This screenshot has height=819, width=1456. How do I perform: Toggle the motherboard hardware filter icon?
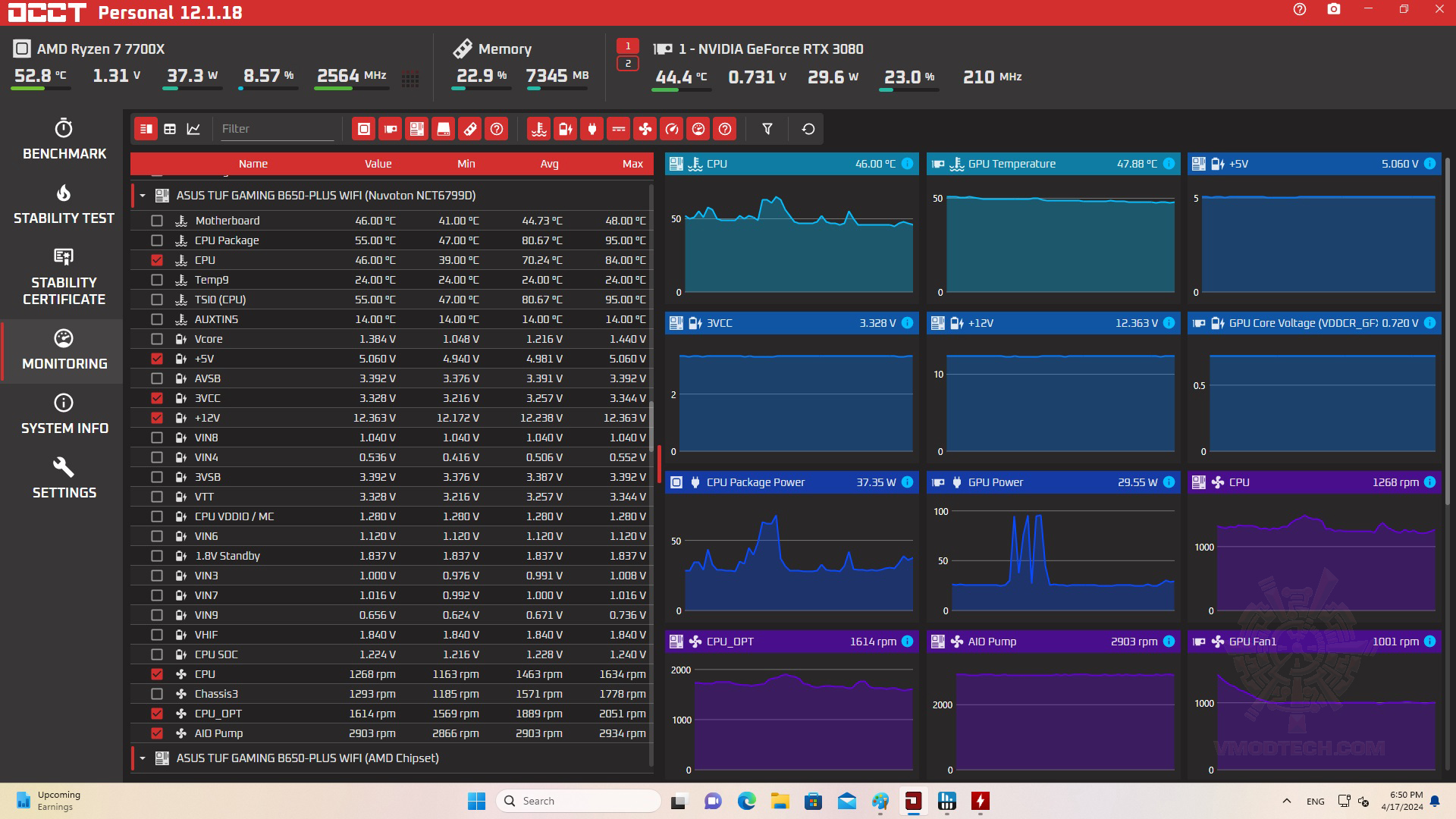417,129
